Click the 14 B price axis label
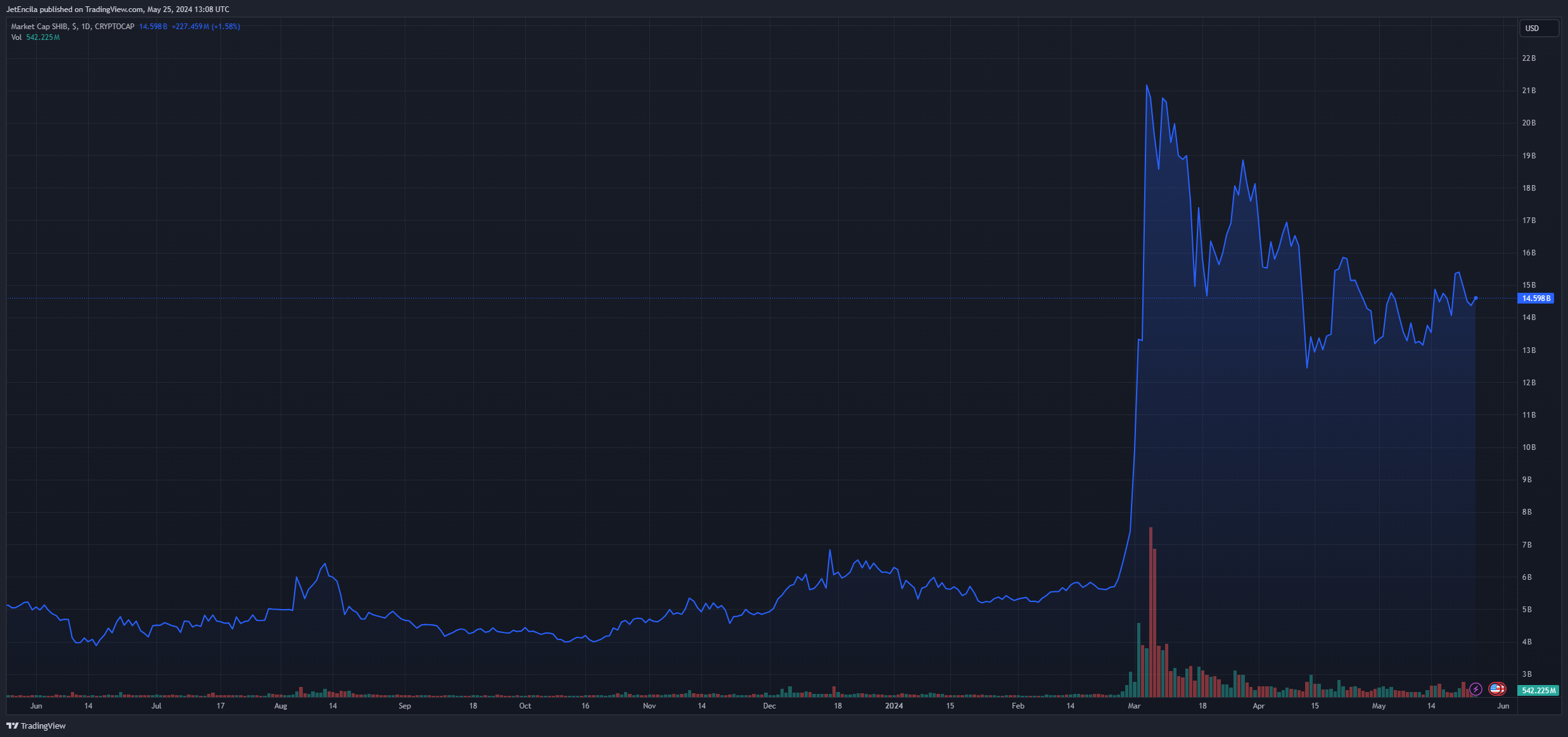This screenshot has height=737, width=1568. tap(1529, 317)
